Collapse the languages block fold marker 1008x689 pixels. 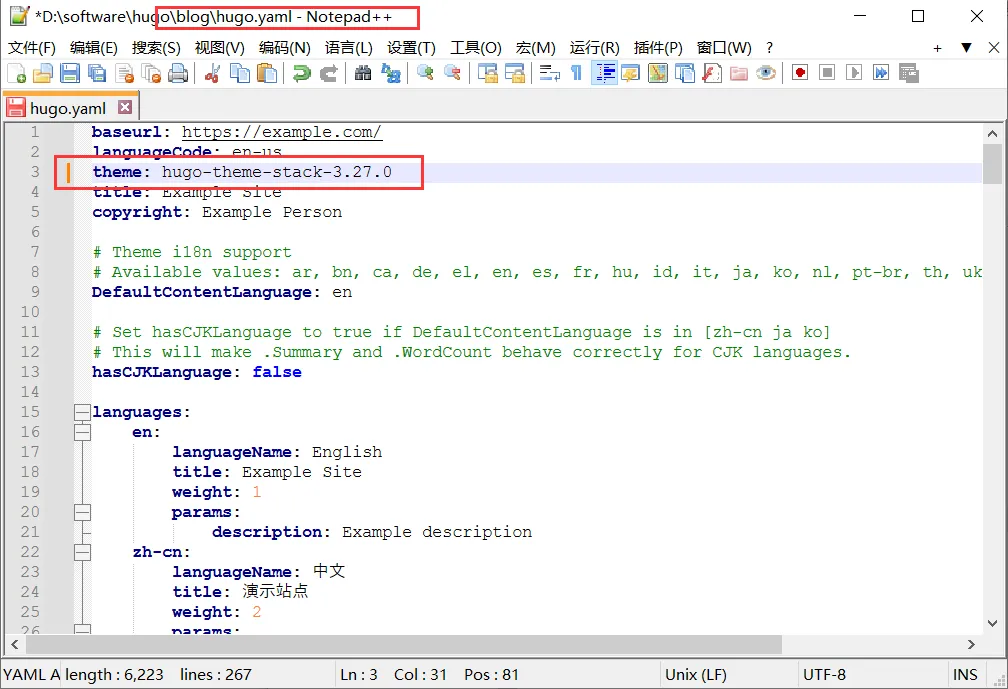tap(82, 412)
